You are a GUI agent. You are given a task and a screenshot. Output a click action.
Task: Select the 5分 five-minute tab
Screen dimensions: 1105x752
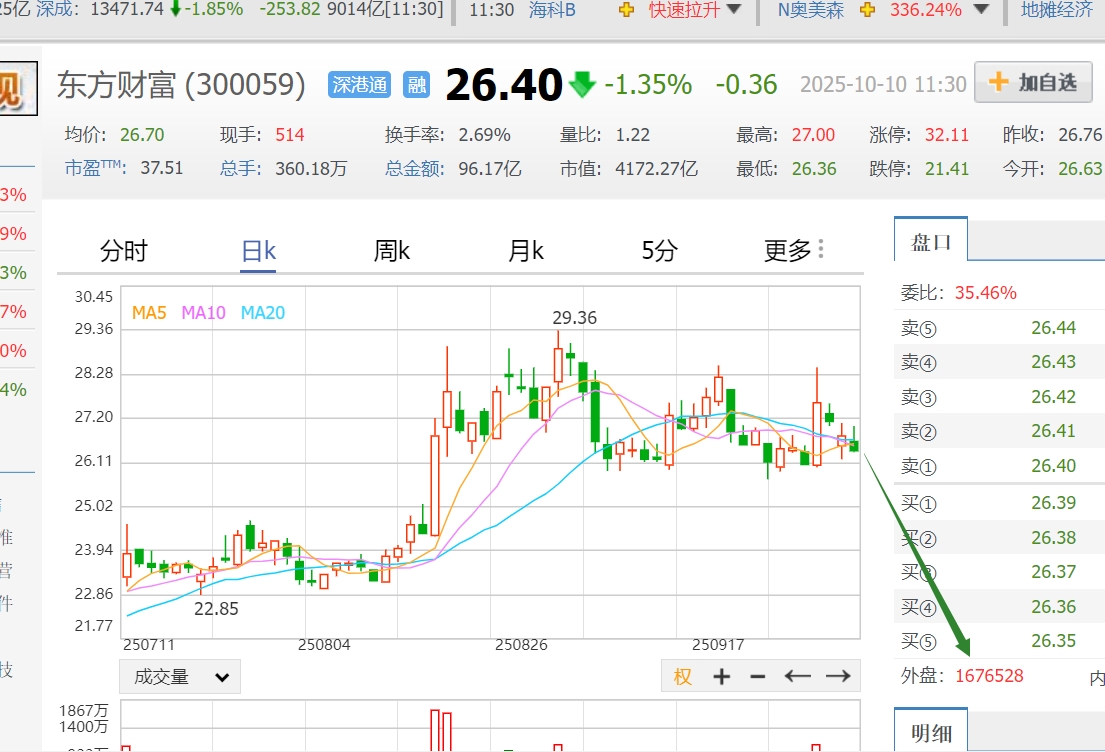click(660, 250)
